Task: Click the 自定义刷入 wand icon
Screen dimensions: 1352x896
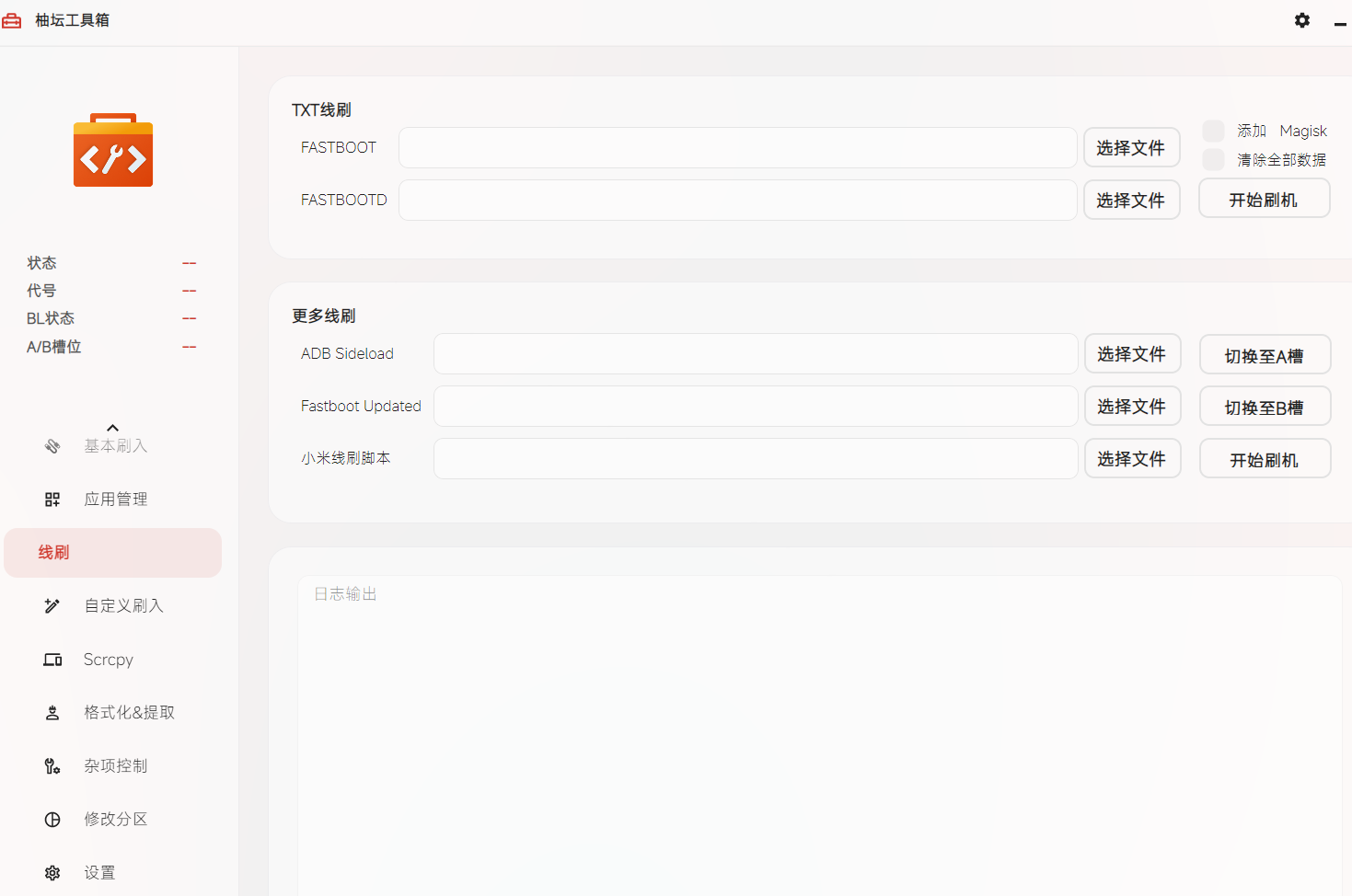Action: (52, 606)
